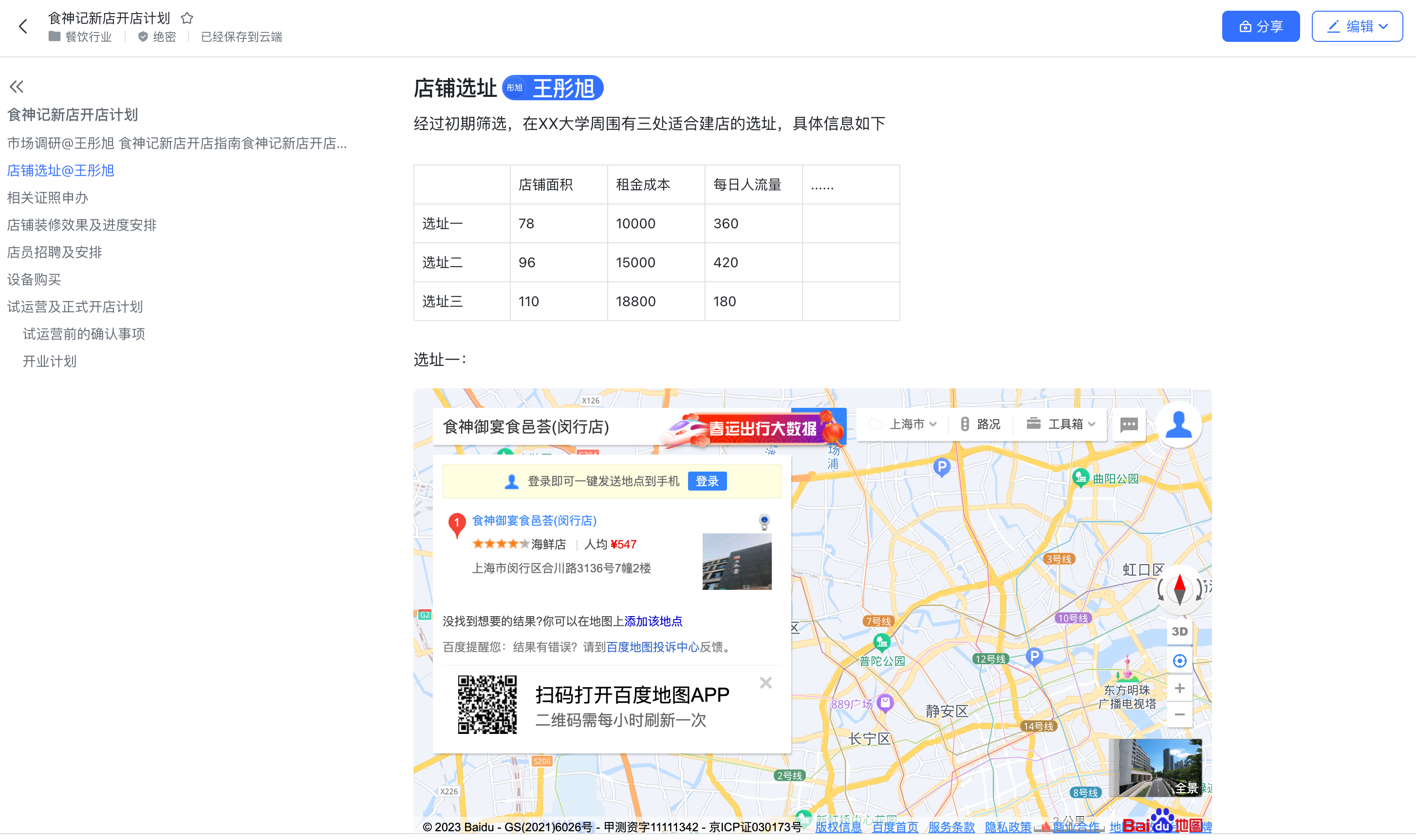This screenshot has height=840, width=1416.
Task: Toggle 路况 traffic layer
Action: 980,424
